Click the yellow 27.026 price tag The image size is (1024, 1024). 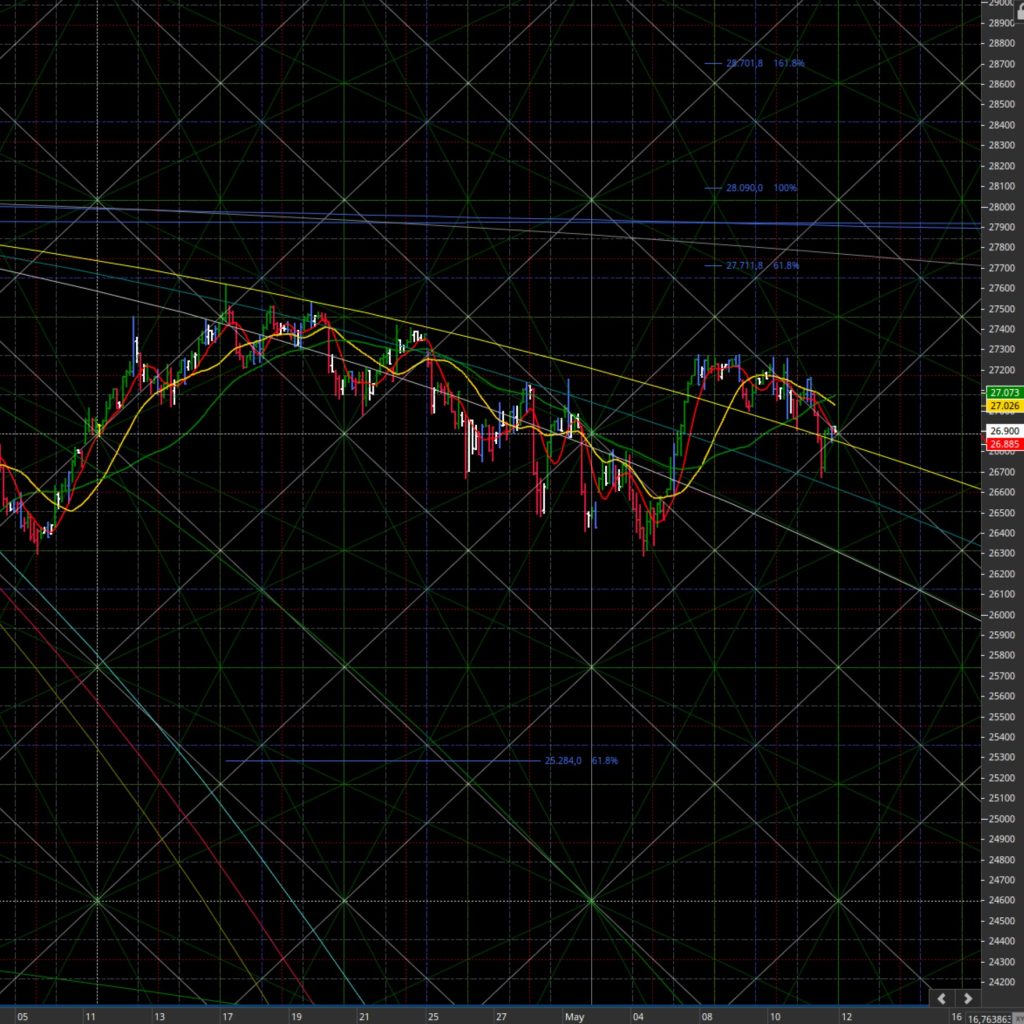(x=1004, y=406)
